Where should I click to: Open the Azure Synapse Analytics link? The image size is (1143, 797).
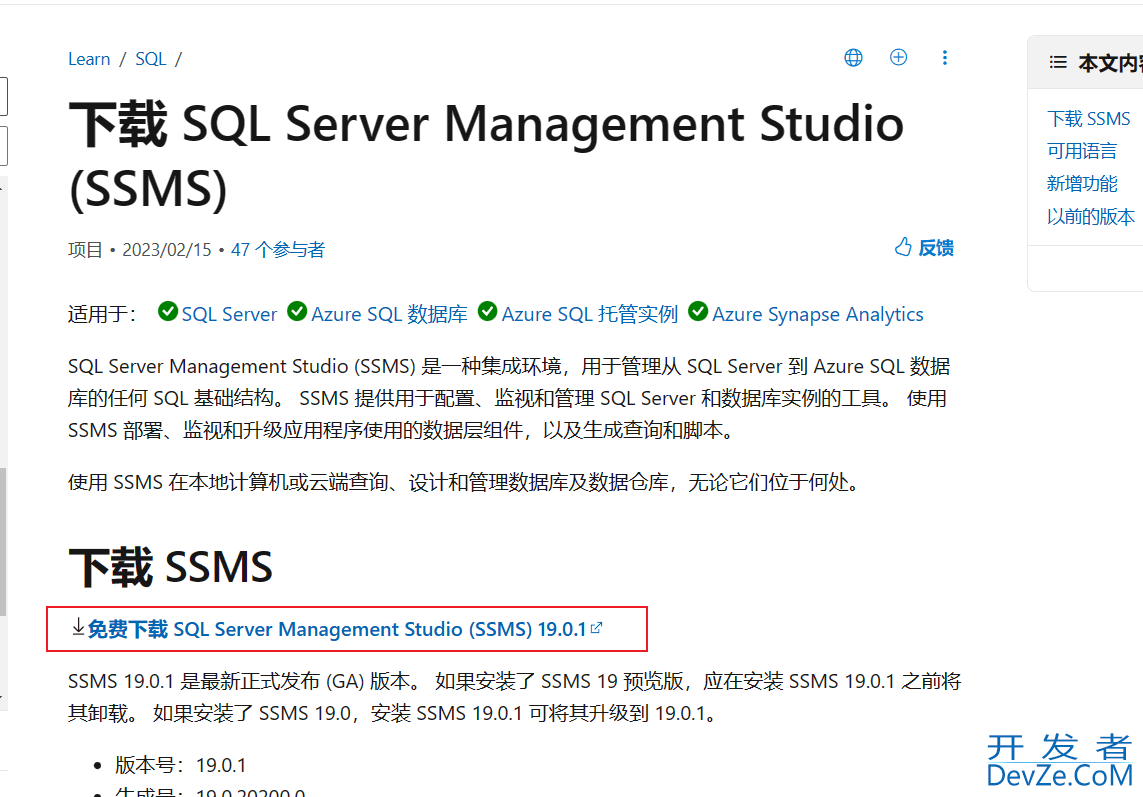pos(818,314)
